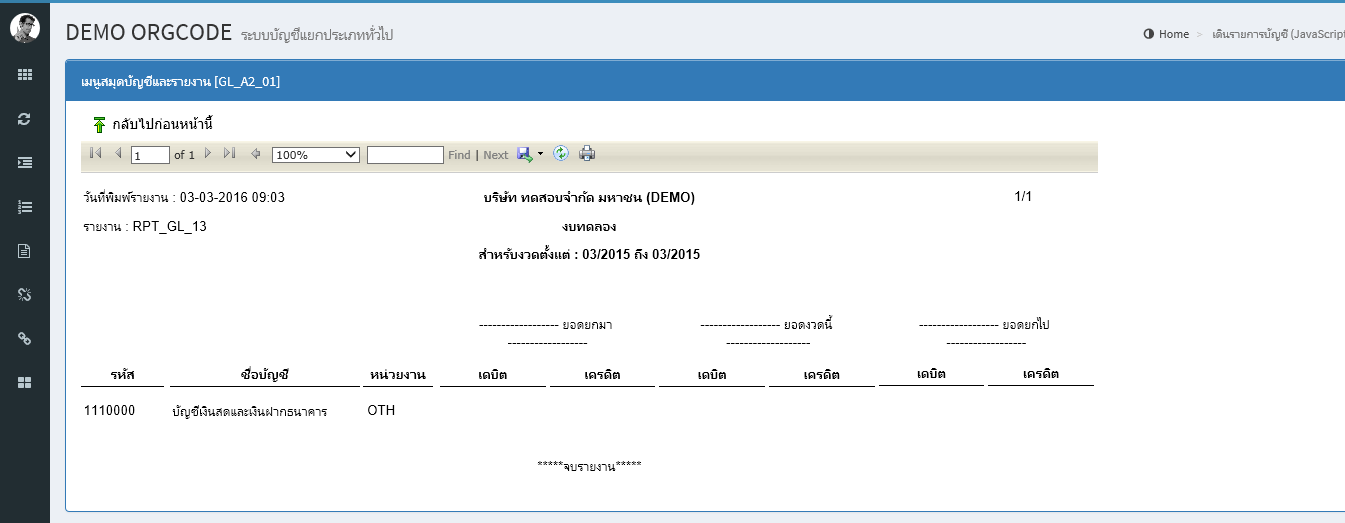This screenshot has width=1345, height=523.
Task: Click the กลับไปก่อนหน้านี้ back link
Action: coord(162,125)
